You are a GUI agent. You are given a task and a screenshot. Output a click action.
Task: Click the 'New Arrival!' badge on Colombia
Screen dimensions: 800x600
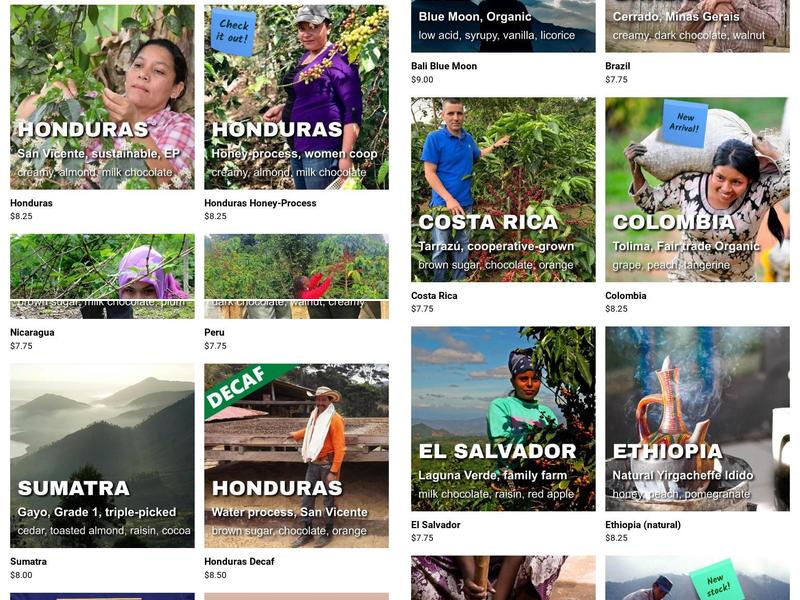(x=685, y=123)
